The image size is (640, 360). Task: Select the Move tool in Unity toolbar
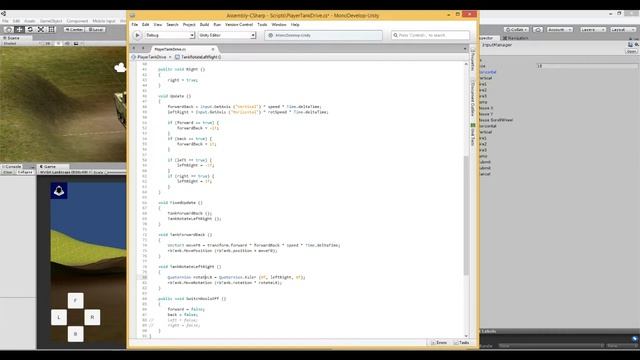pos(19,29)
